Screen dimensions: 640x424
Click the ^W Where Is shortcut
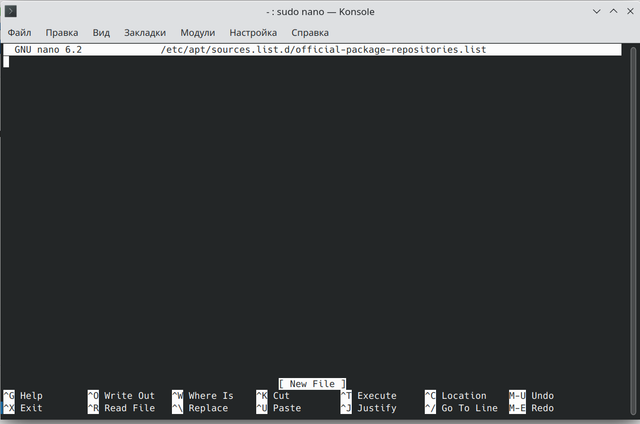(x=203, y=396)
